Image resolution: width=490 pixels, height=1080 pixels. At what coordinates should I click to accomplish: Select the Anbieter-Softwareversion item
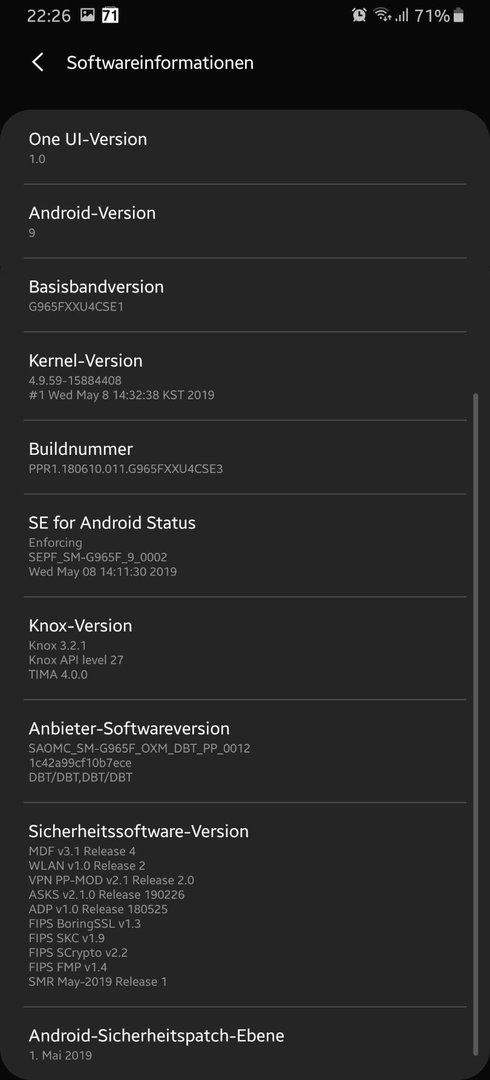tap(245, 751)
